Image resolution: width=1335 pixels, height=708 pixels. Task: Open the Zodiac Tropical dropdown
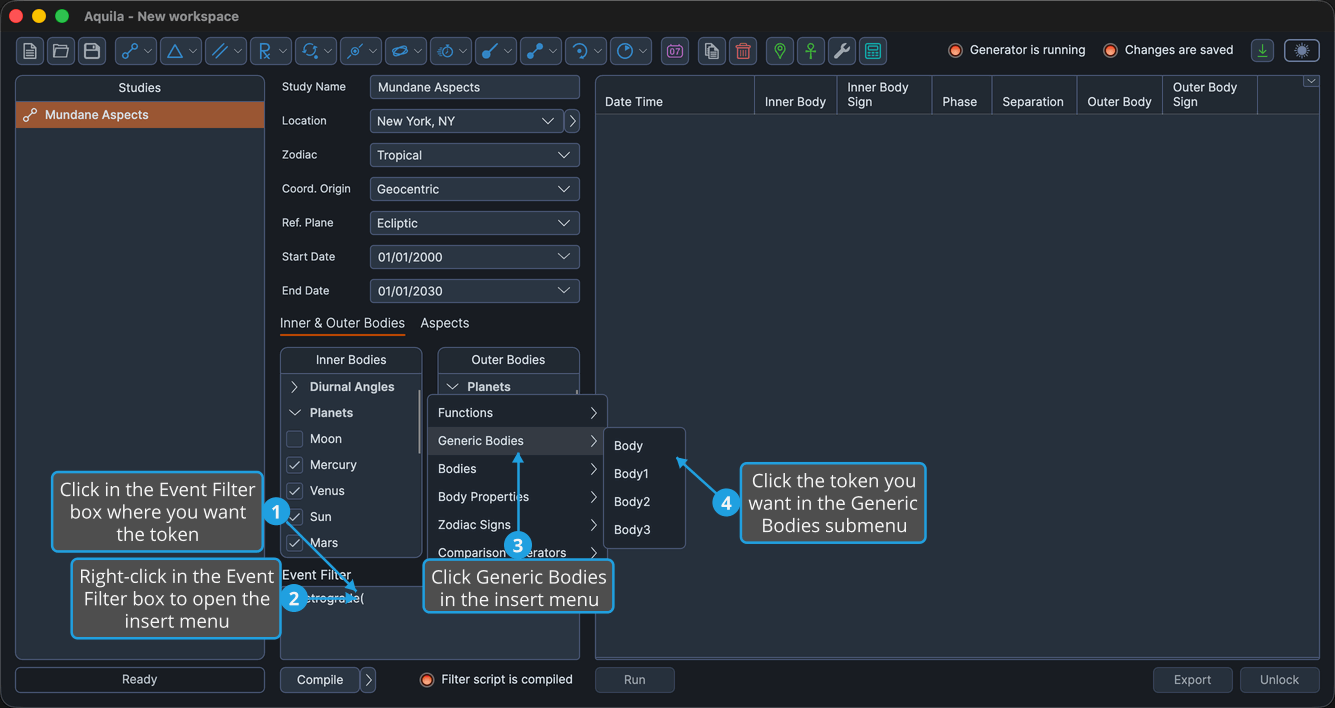point(475,155)
